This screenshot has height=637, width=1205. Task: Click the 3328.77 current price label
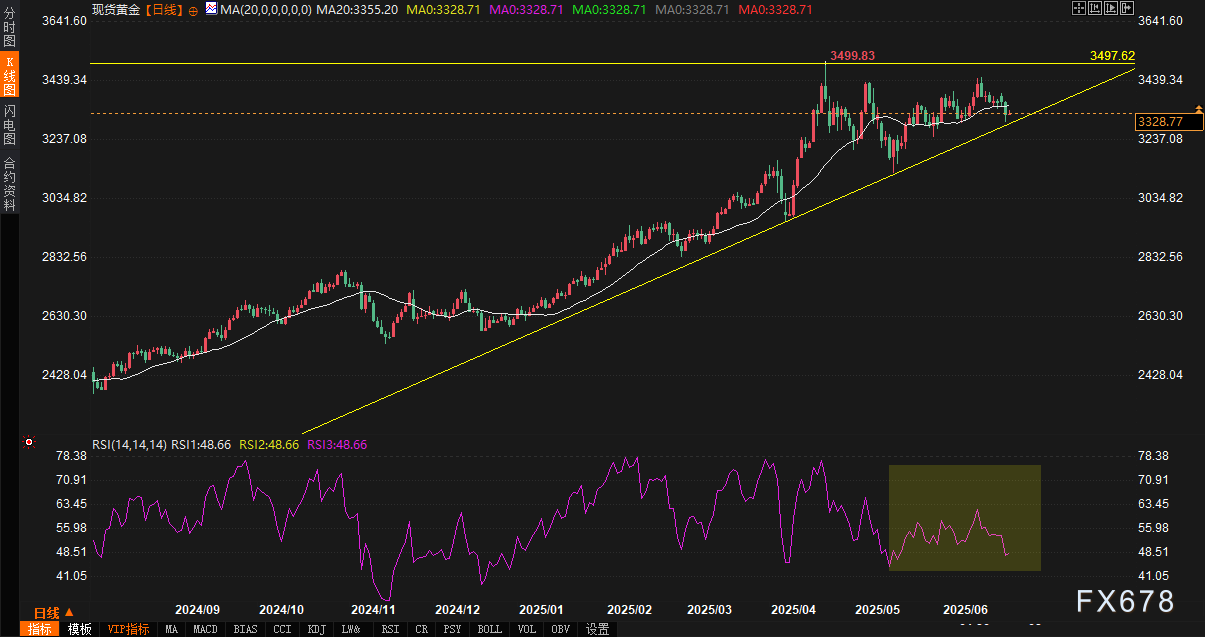1160,121
